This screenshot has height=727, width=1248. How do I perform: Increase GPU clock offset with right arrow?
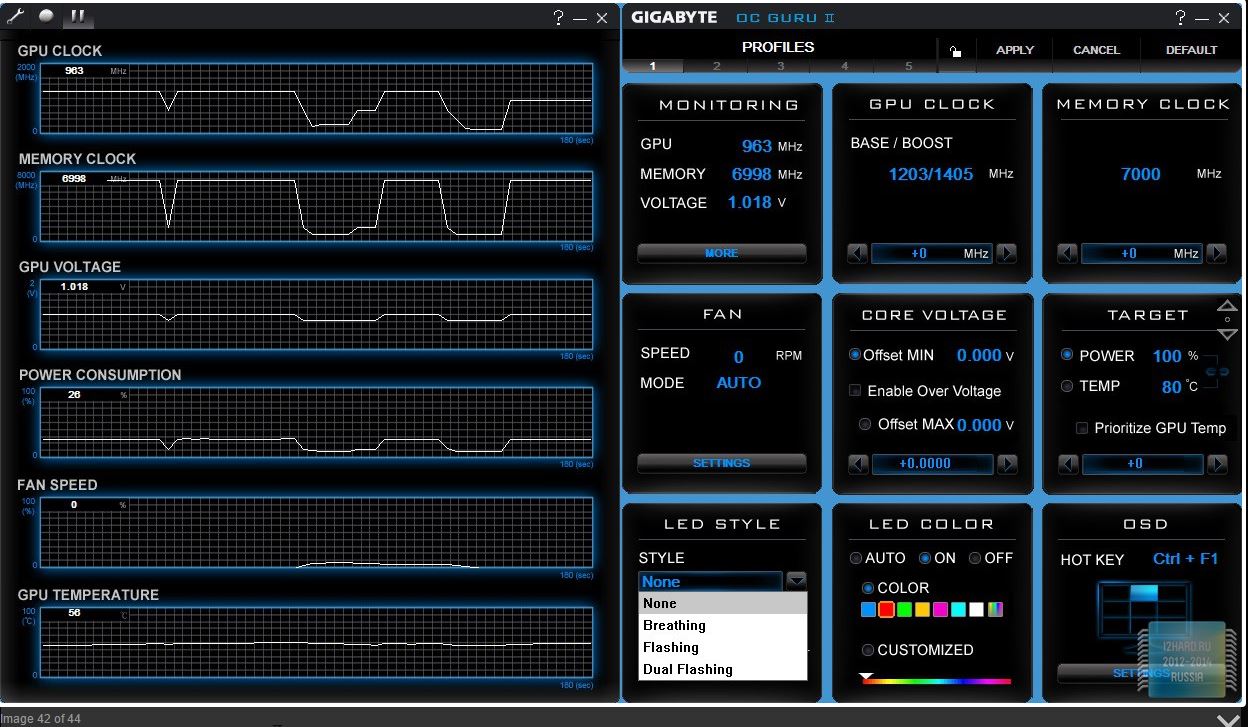click(1007, 254)
